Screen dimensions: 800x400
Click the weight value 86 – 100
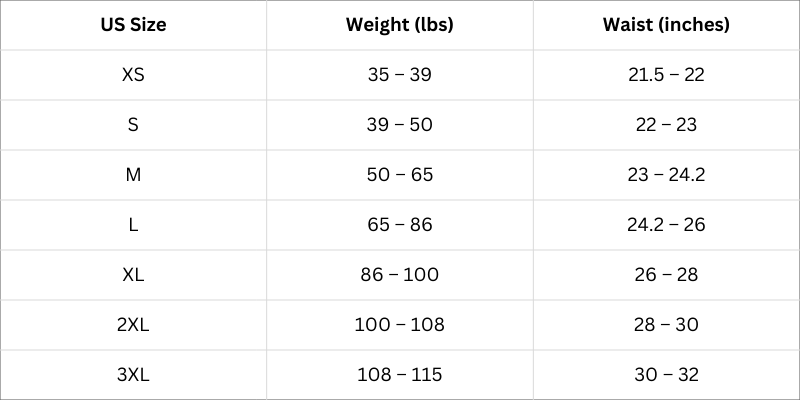(x=399, y=275)
